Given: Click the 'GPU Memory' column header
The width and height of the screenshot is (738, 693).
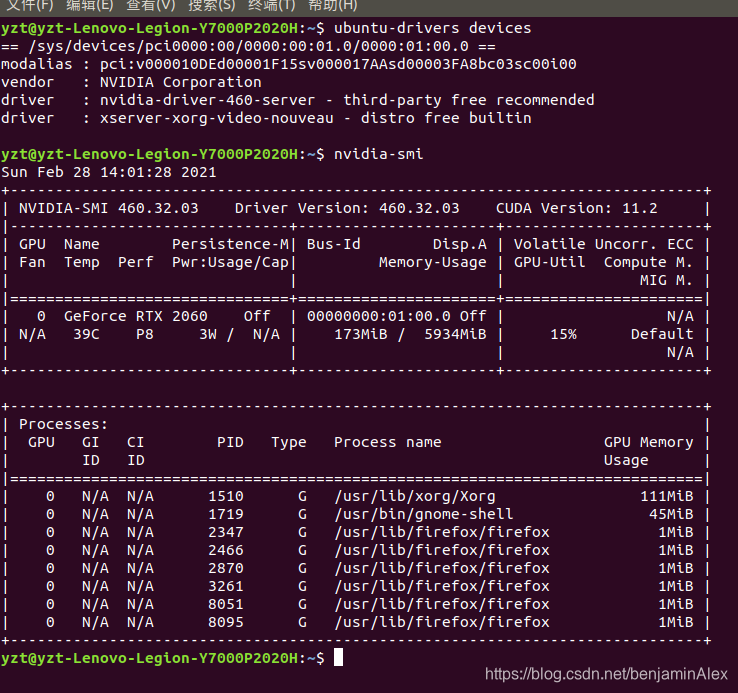Looking at the screenshot, I should (x=649, y=443).
